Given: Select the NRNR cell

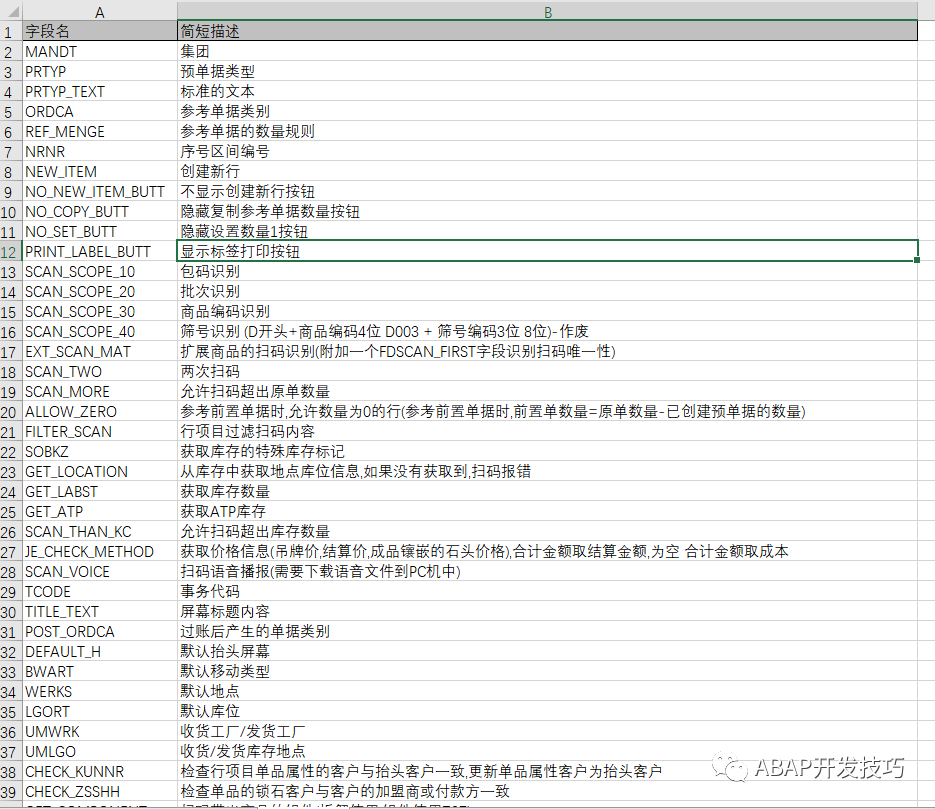Looking at the screenshot, I should pyautogui.click(x=100, y=151).
